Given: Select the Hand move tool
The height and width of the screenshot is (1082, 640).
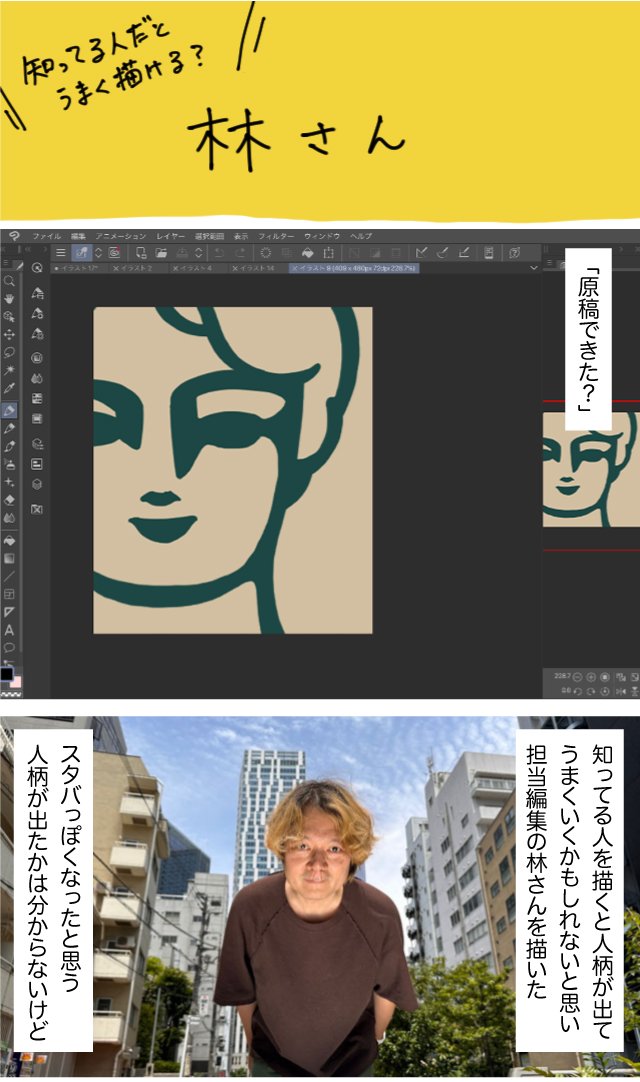Looking at the screenshot, I should point(9,298).
